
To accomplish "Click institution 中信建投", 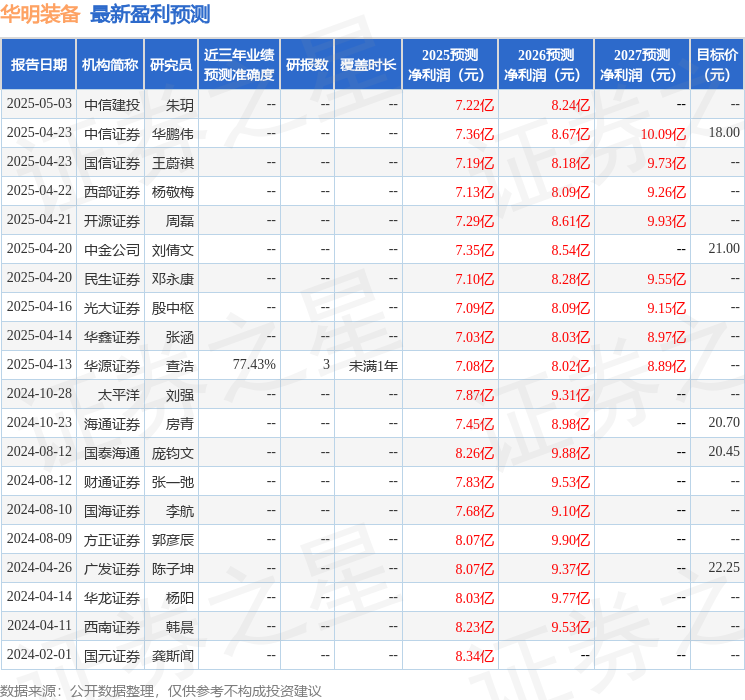I will click(112, 105).
